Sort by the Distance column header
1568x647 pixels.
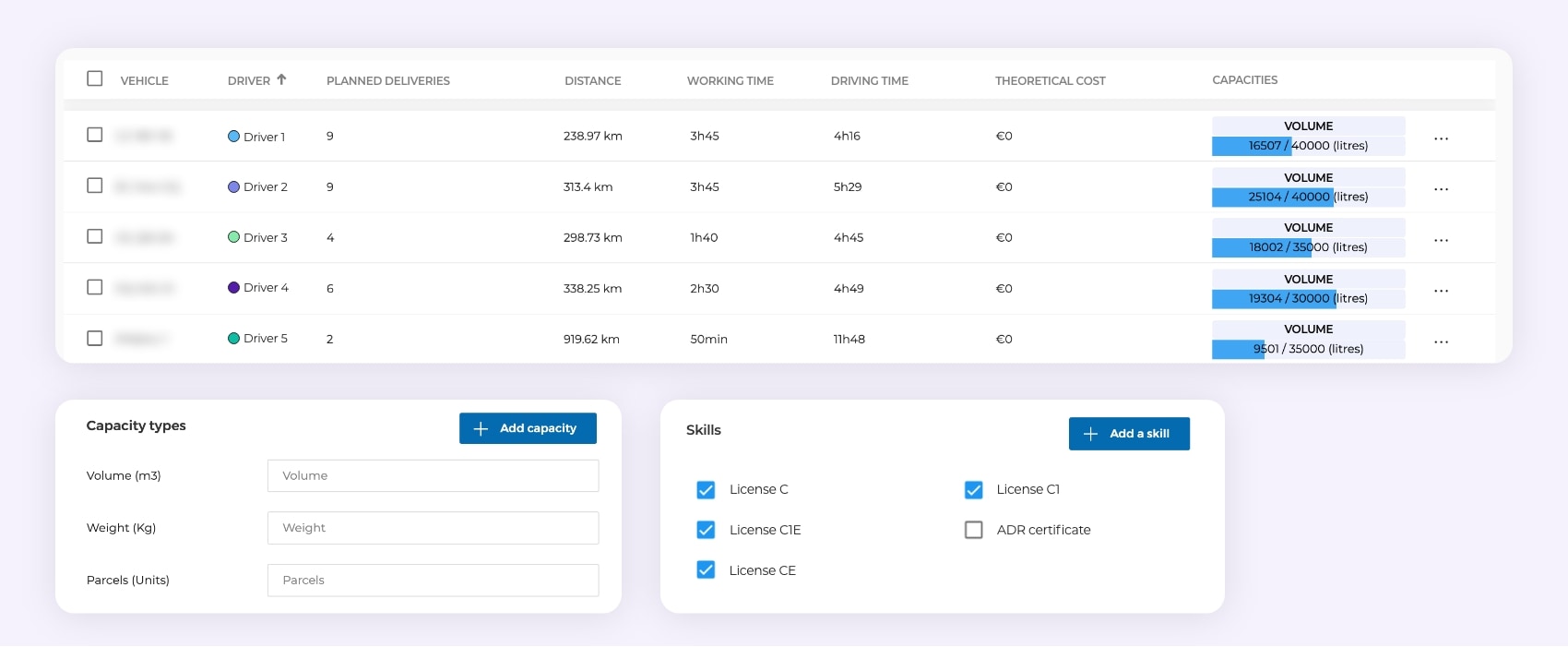tap(592, 81)
